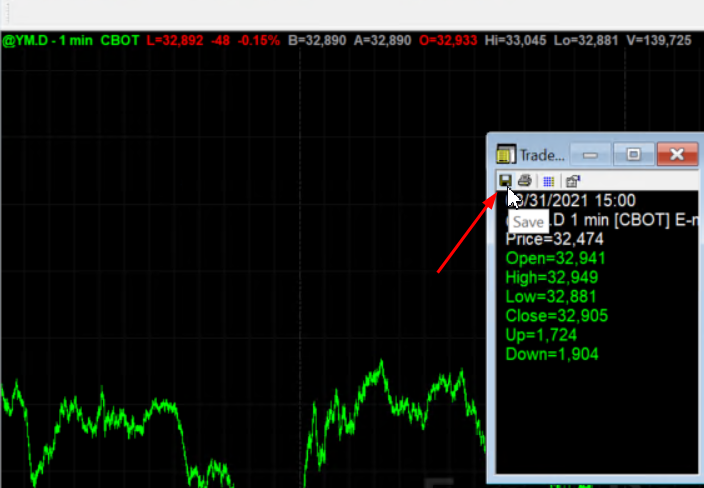Select the Close=32,905 row in the data window
704x488 pixels.
click(557, 316)
